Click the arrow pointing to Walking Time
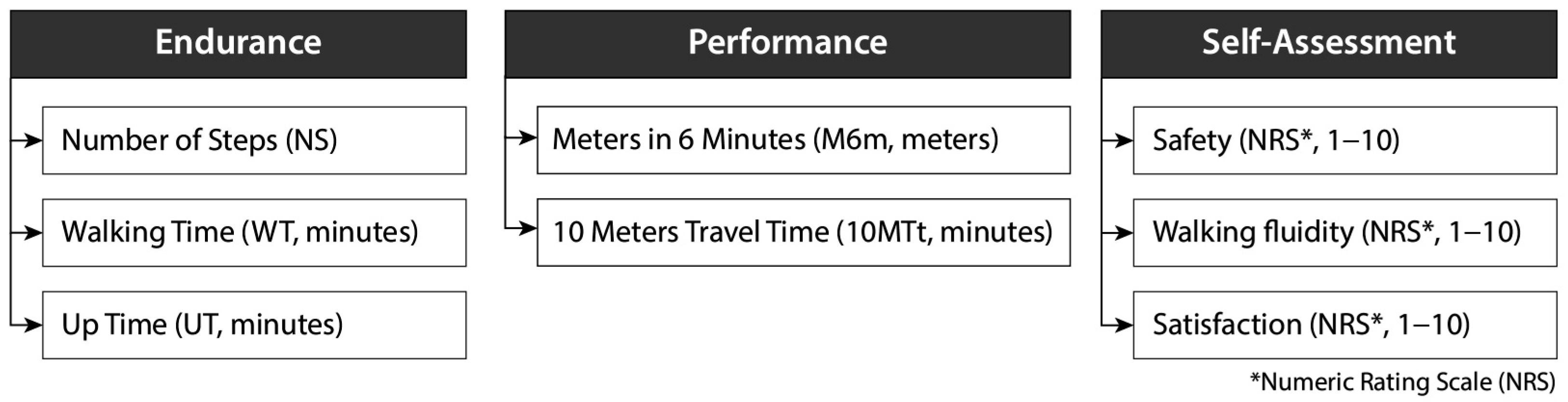The width and height of the screenshot is (1568, 402). point(27,233)
